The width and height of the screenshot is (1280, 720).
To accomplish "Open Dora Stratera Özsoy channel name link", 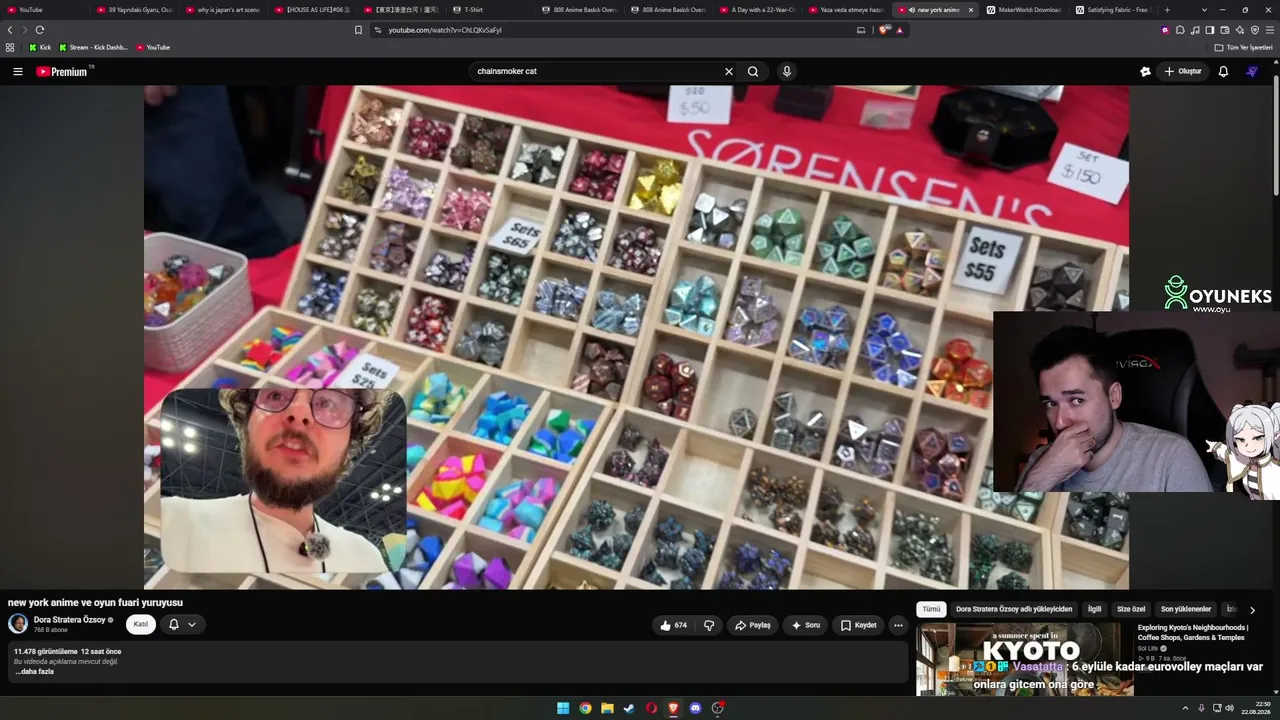I will pos(69,620).
